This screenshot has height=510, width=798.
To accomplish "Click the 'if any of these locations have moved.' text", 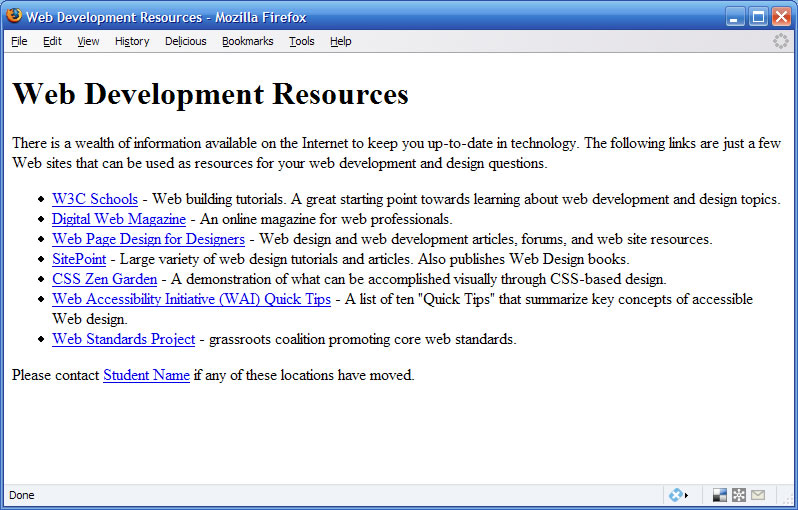I will [304, 375].
